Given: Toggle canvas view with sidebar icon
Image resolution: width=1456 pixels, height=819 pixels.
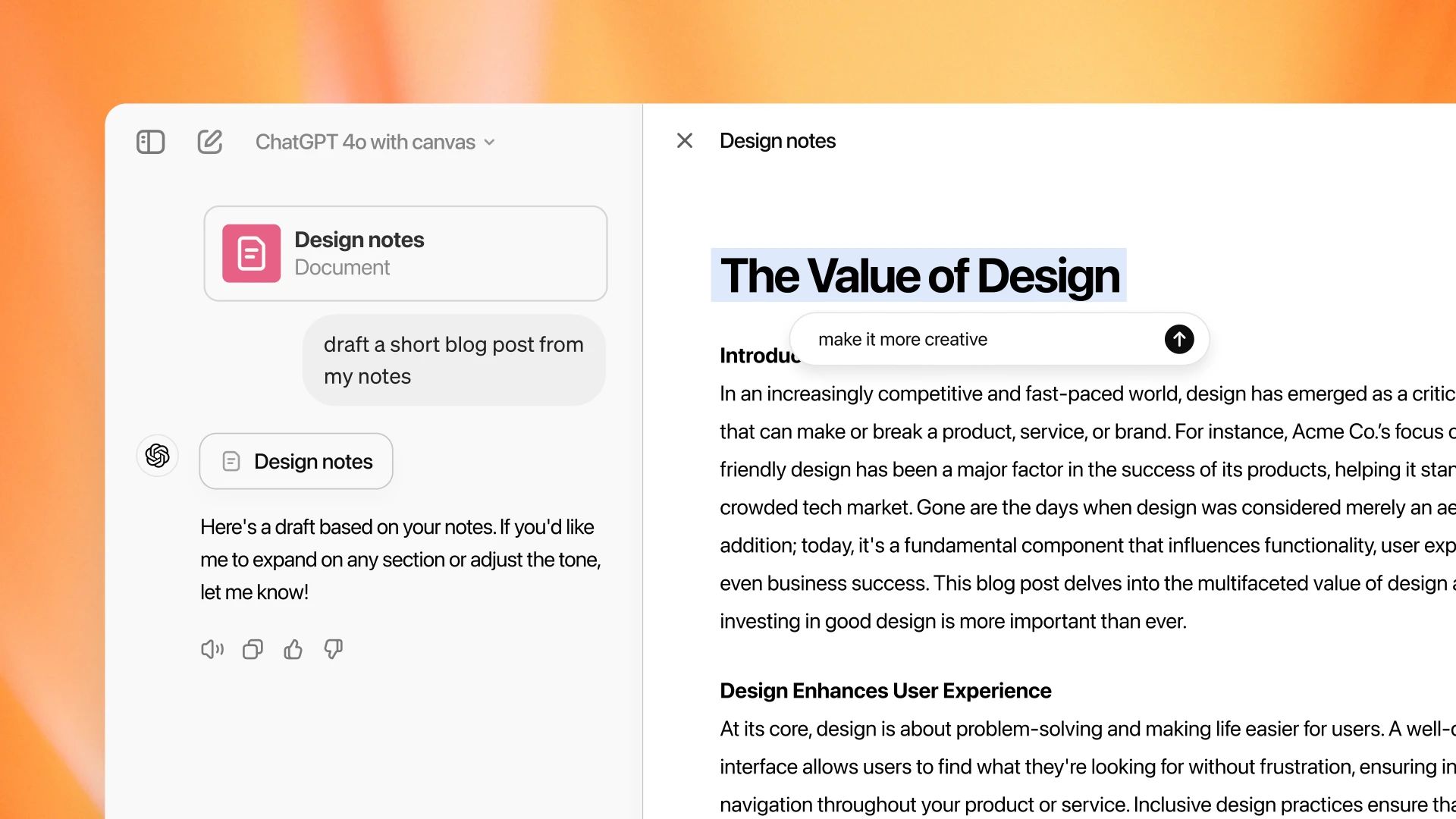Looking at the screenshot, I should click(x=151, y=140).
